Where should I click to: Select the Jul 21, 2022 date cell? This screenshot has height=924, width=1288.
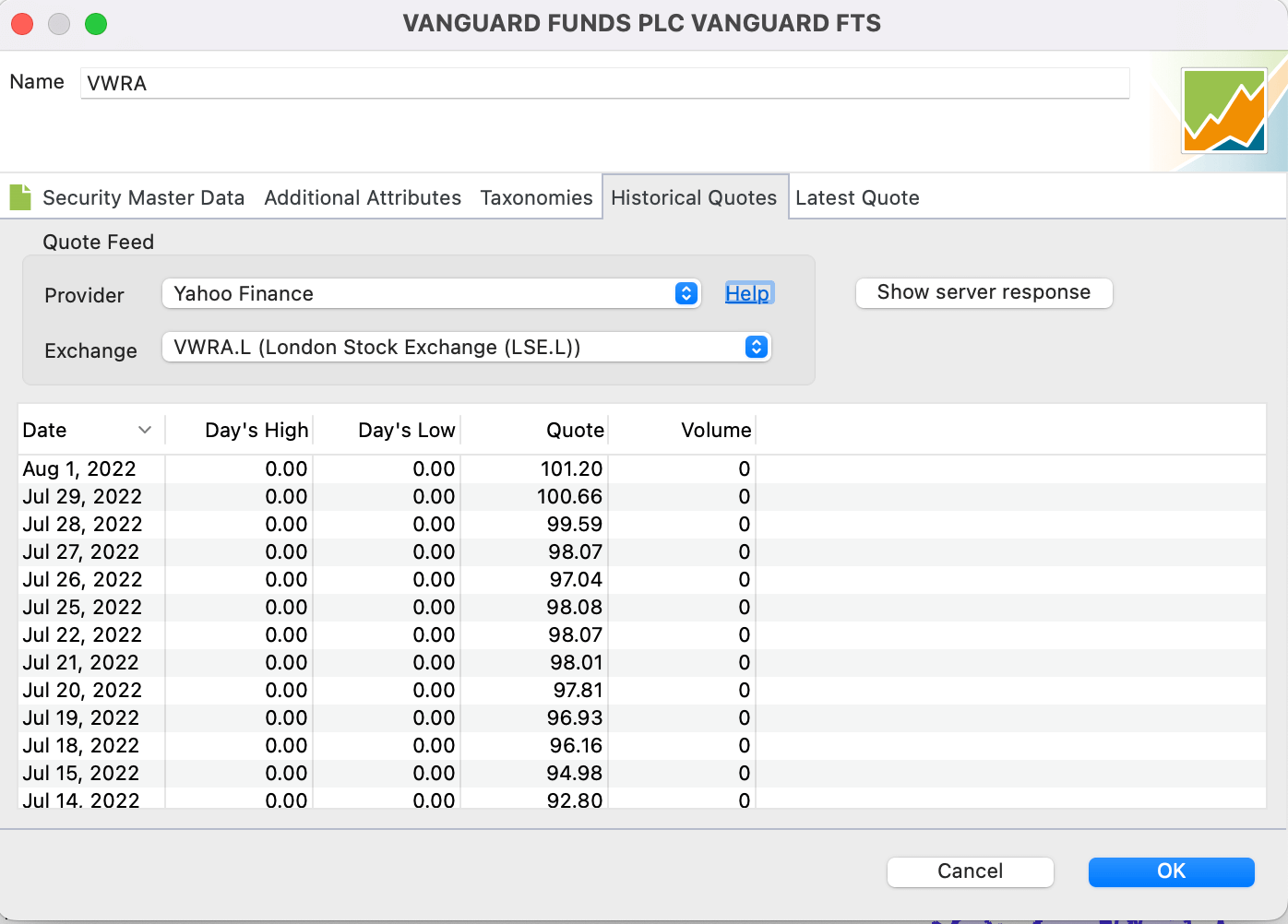pyautogui.click(x=80, y=662)
